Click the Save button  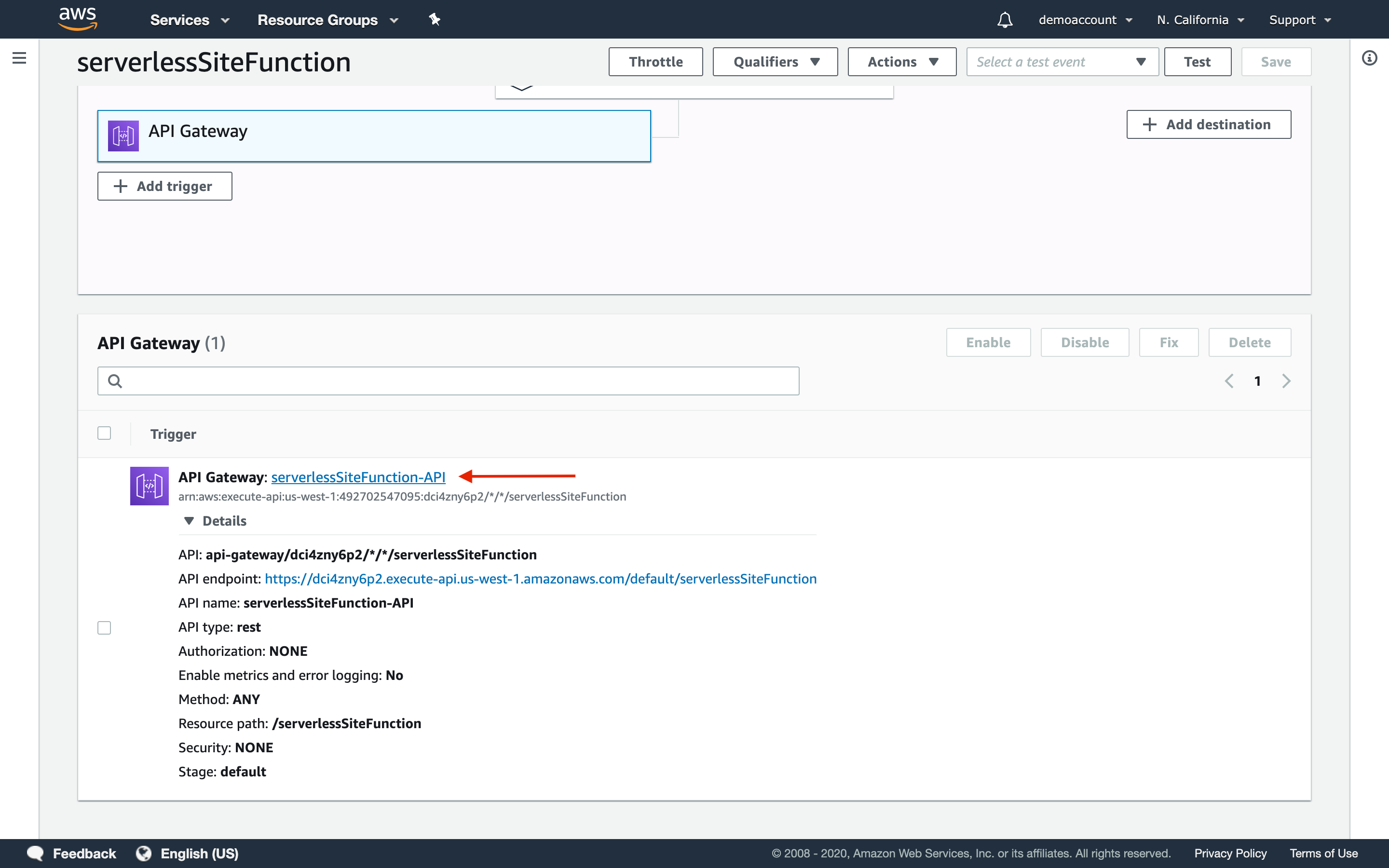click(1276, 61)
